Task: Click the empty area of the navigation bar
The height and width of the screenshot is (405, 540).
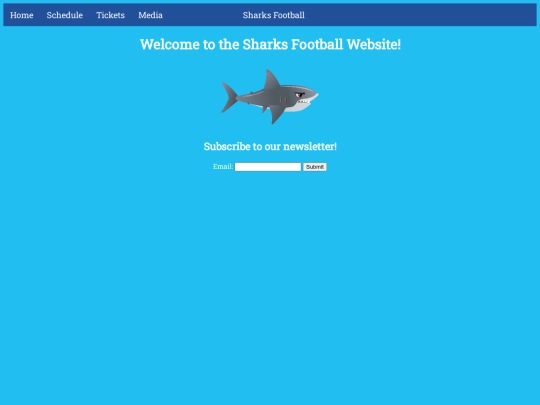Action: point(420,15)
